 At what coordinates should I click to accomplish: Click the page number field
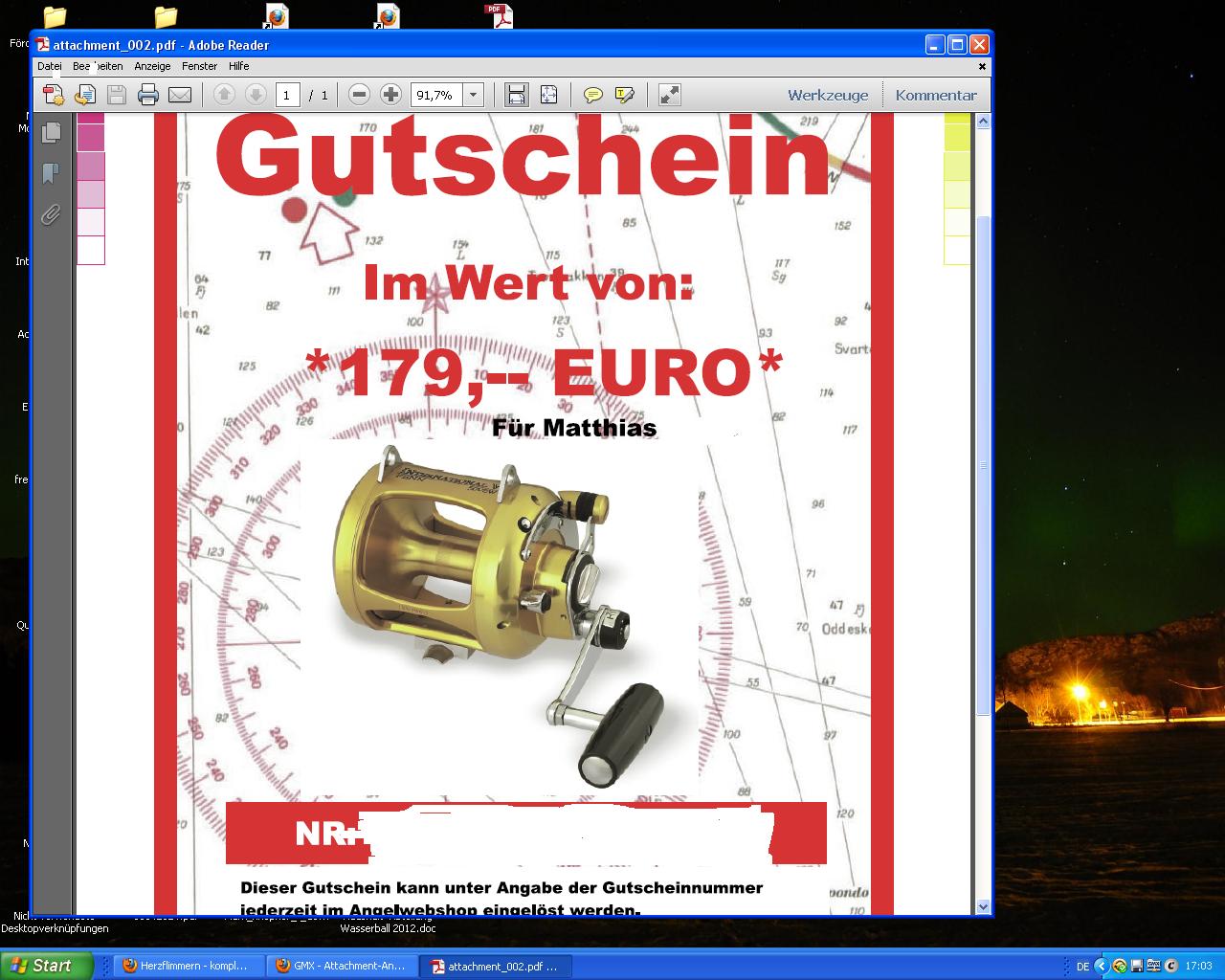tap(287, 95)
